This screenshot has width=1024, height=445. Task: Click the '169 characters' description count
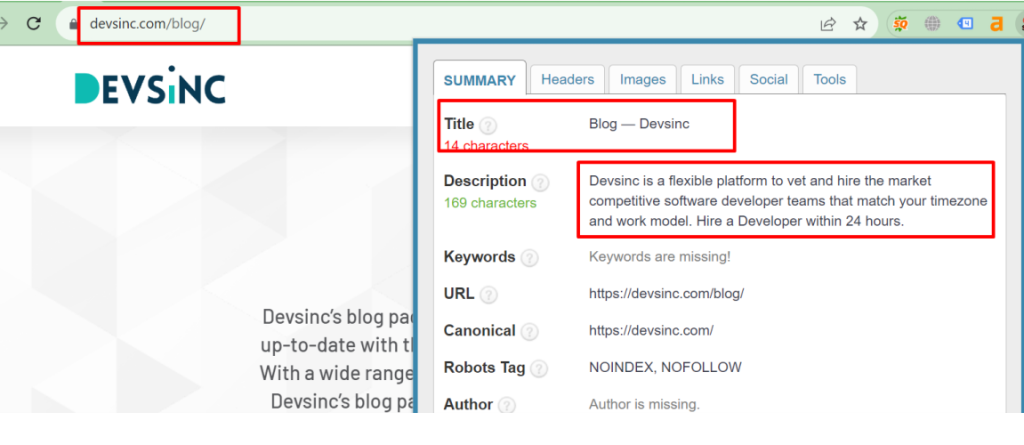(490, 203)
